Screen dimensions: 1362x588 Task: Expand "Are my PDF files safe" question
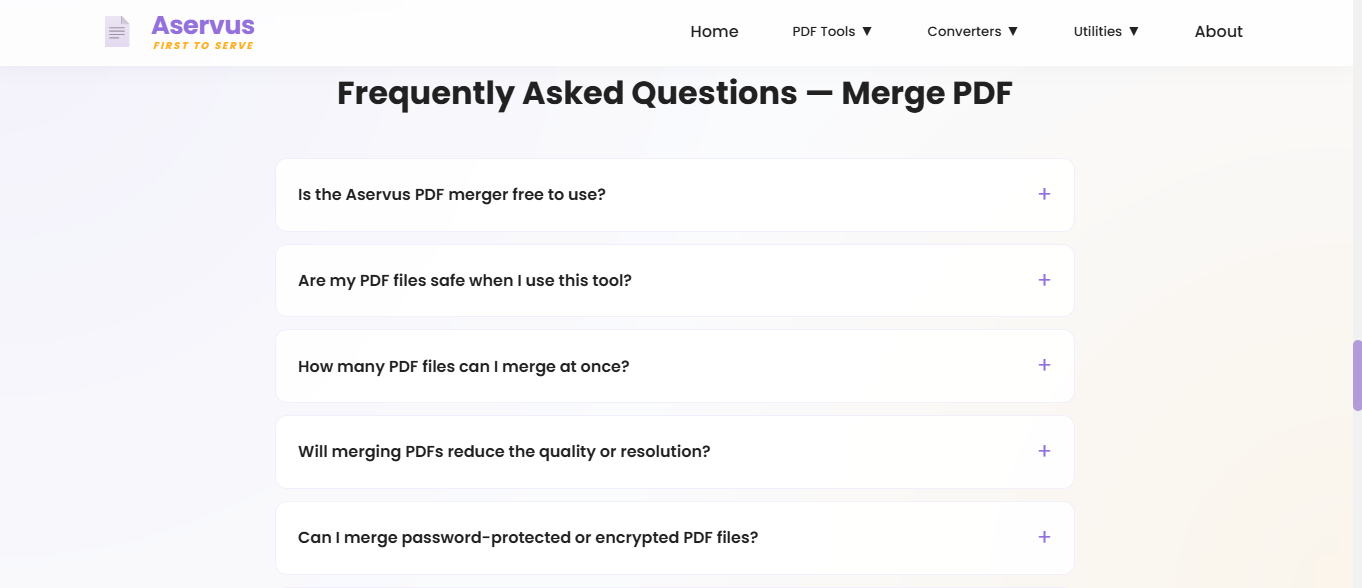tap(465, 280)
